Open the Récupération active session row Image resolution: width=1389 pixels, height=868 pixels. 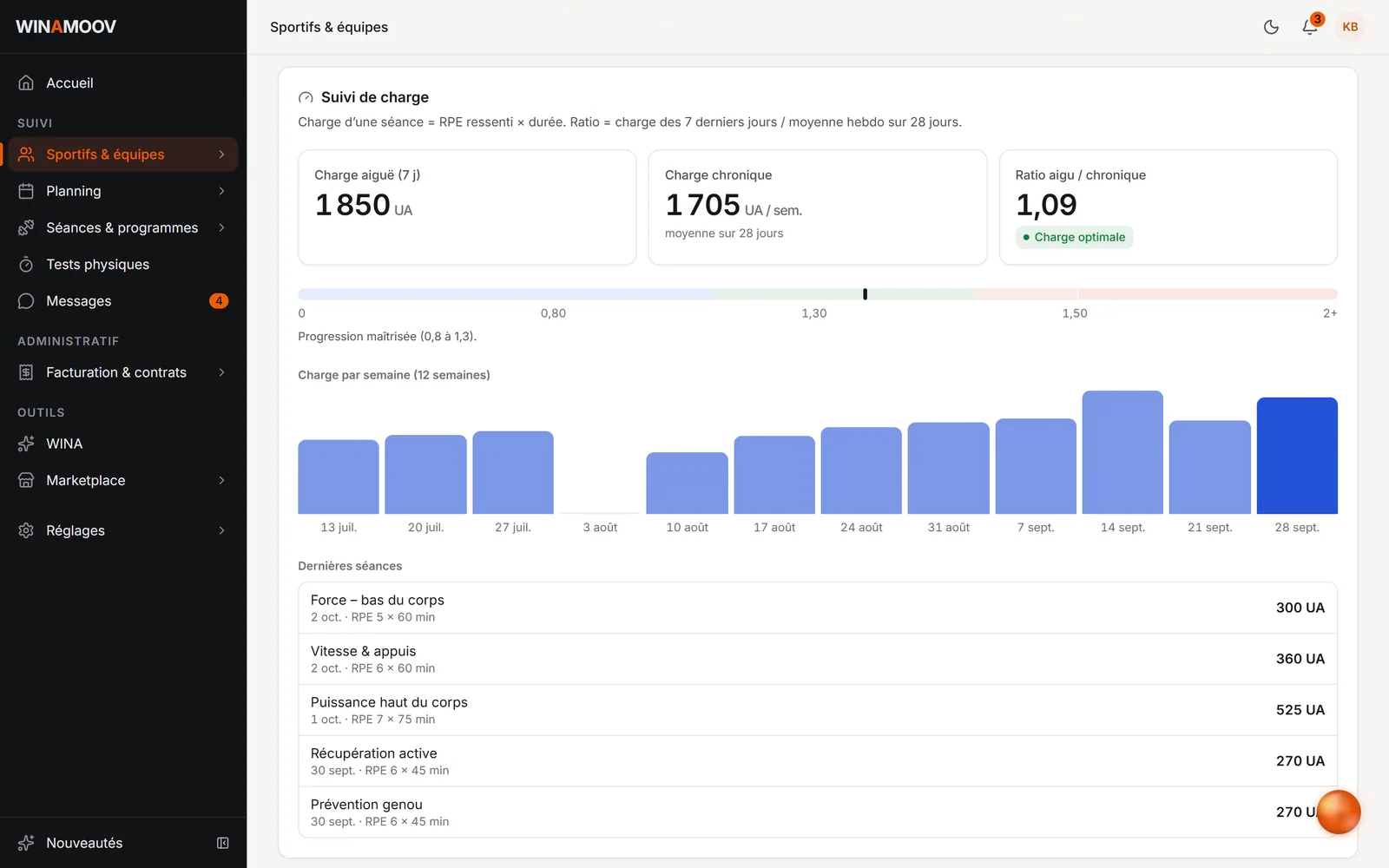tap(818, 761)
